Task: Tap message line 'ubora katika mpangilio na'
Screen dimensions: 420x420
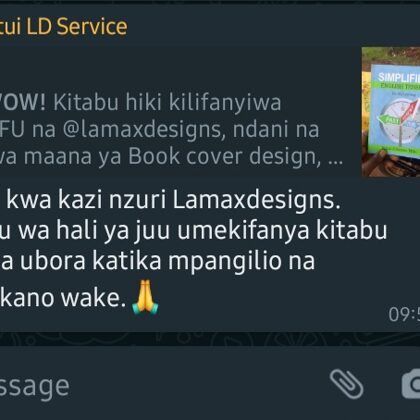Action: [x=167, y=261]
